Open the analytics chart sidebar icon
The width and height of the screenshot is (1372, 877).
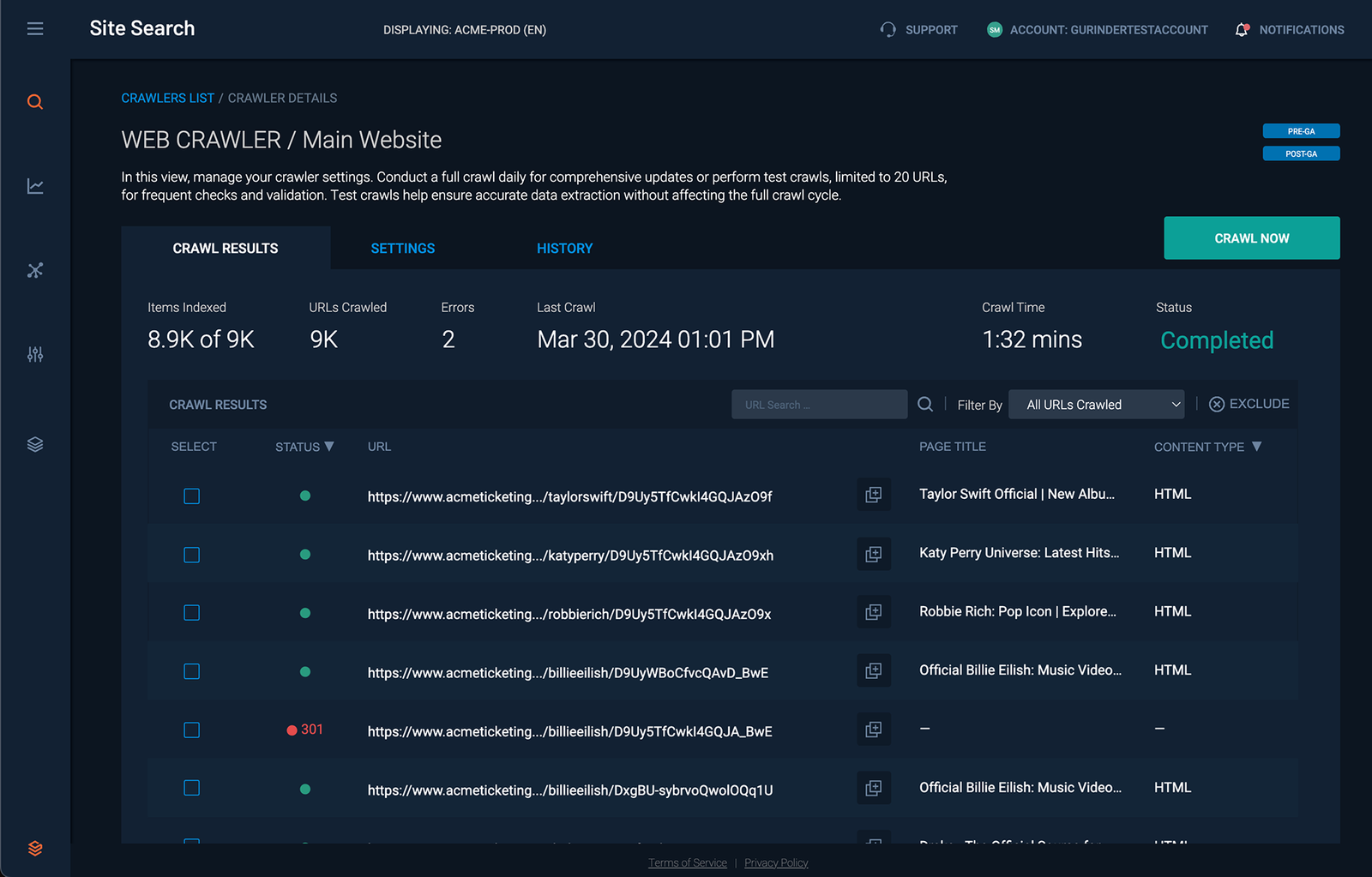[35, 186]
